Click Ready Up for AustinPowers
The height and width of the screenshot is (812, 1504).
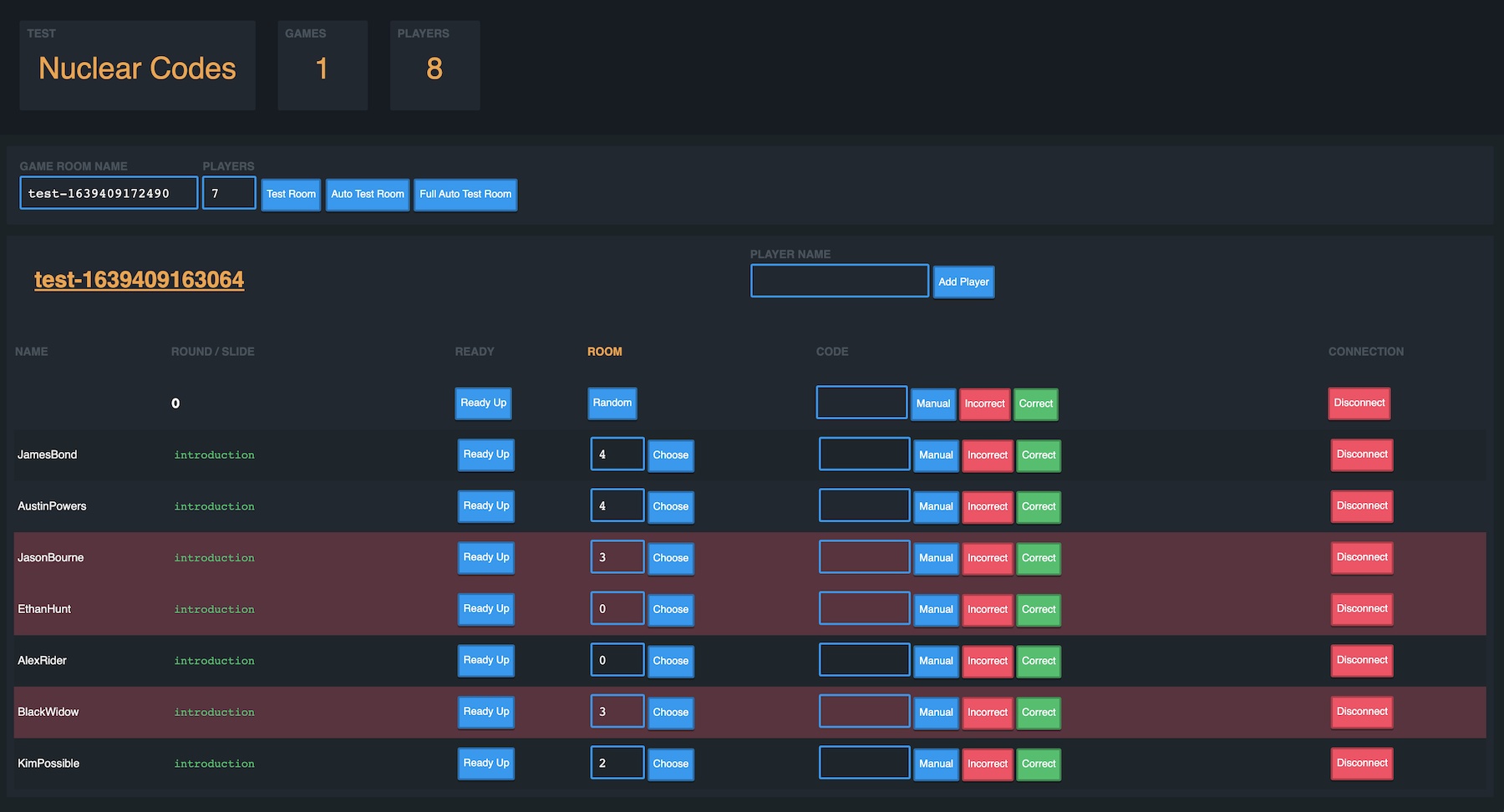(x=485, y=505)
